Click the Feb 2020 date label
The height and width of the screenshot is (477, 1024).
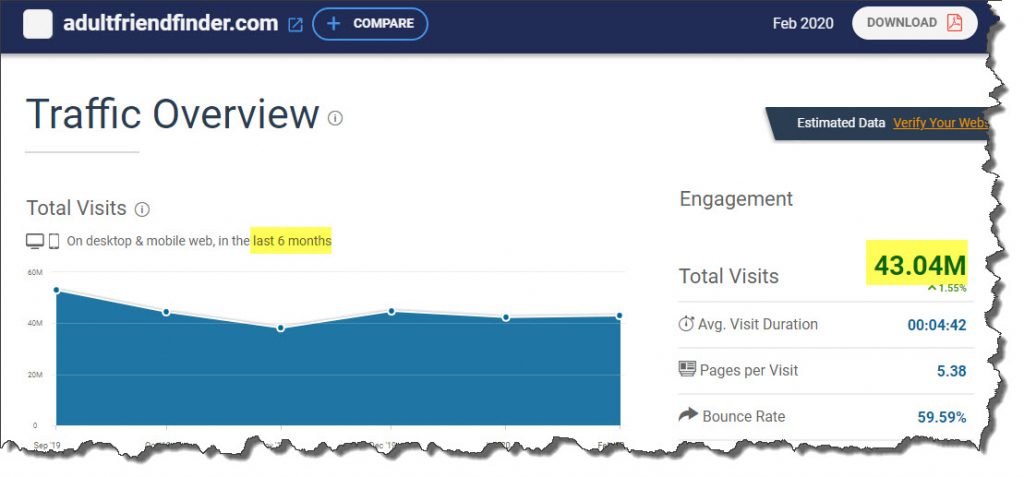point(804,23)
